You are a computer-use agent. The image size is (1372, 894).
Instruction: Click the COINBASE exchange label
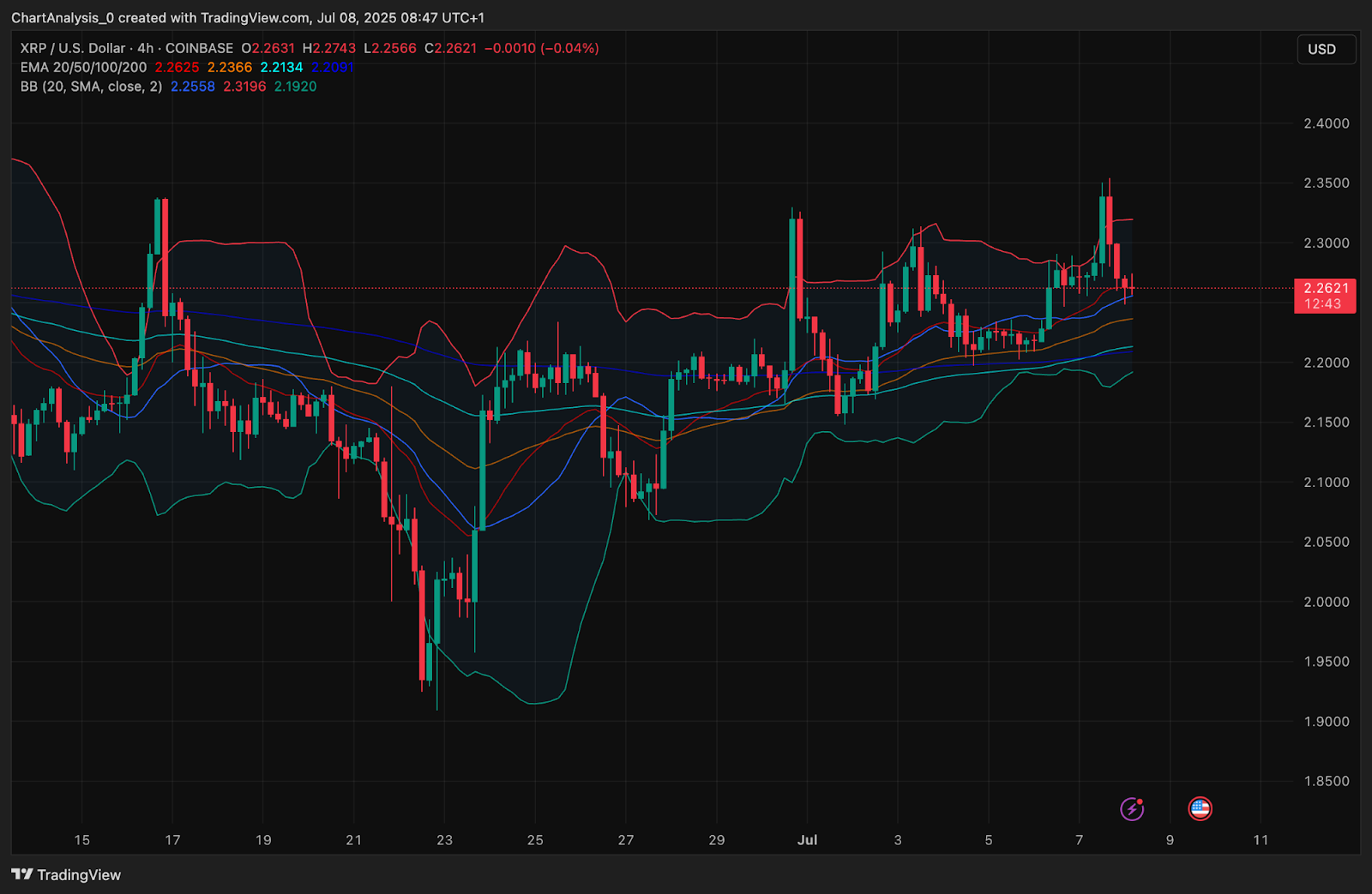(199, 48)
